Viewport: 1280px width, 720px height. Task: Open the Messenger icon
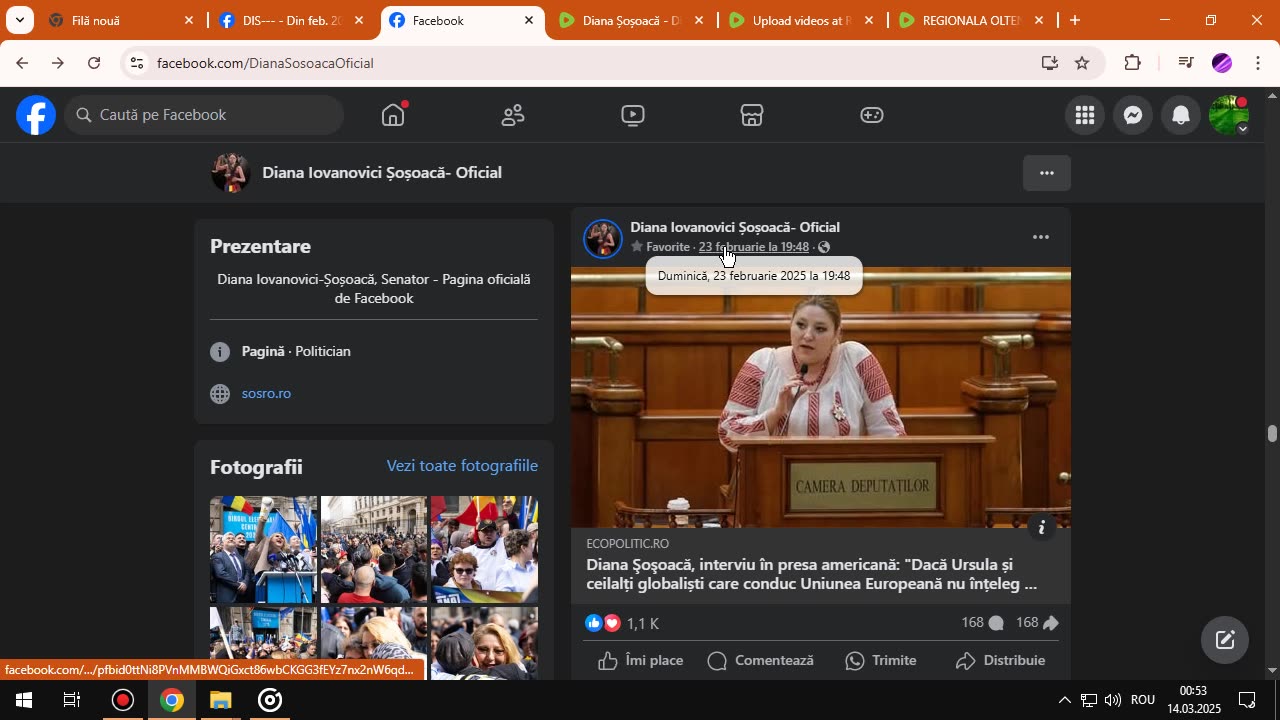click(x=1133, y=115)
